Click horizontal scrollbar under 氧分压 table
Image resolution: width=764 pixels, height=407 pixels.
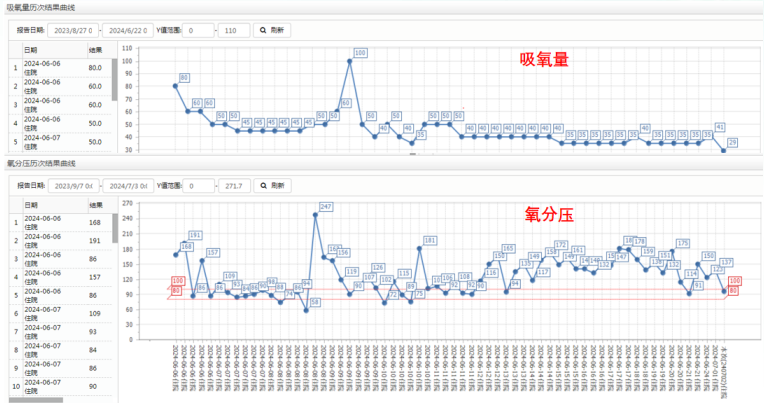click(36, 400)
